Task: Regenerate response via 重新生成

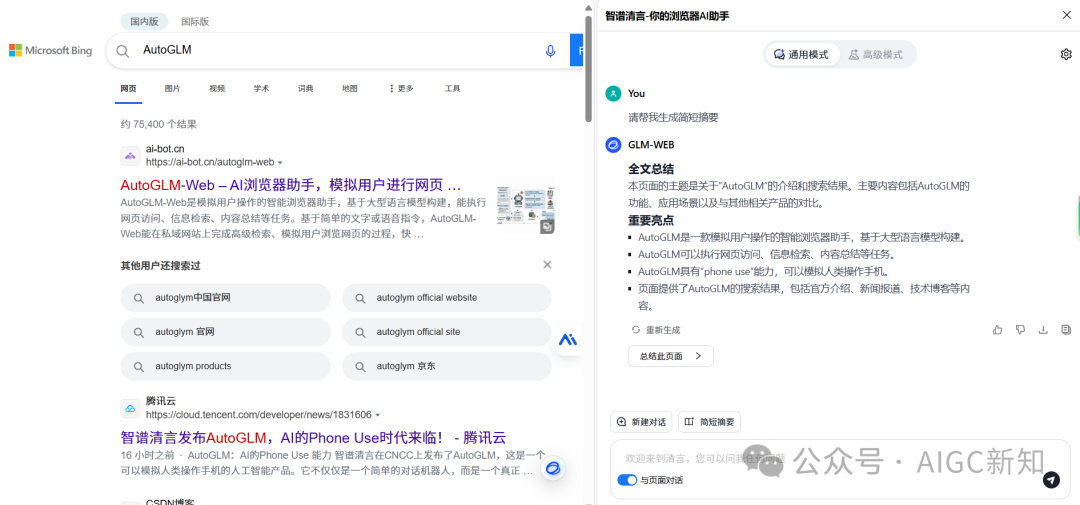Action: (x=656, y=330)
